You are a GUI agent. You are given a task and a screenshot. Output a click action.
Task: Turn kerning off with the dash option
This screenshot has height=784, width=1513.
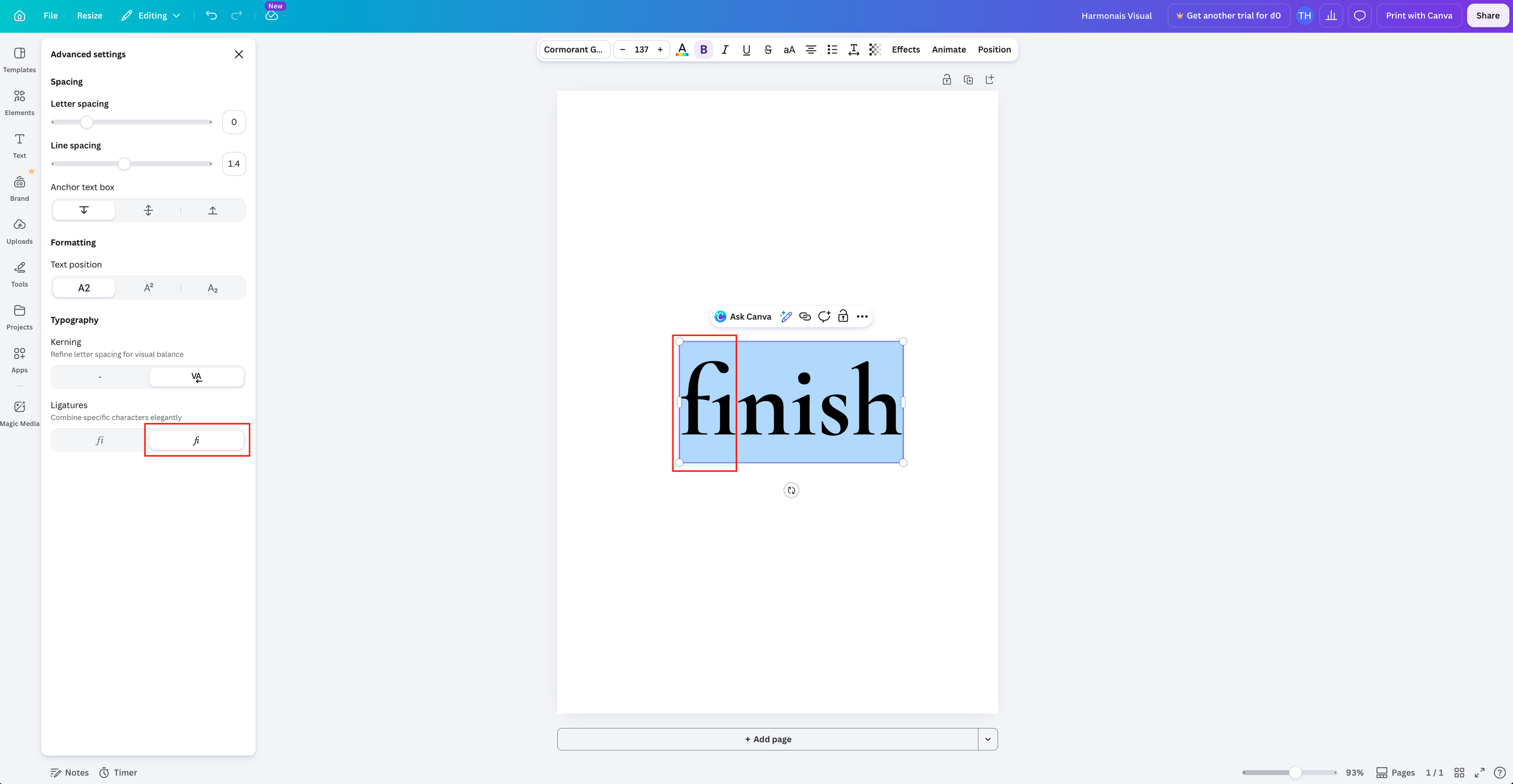point(100,377)
